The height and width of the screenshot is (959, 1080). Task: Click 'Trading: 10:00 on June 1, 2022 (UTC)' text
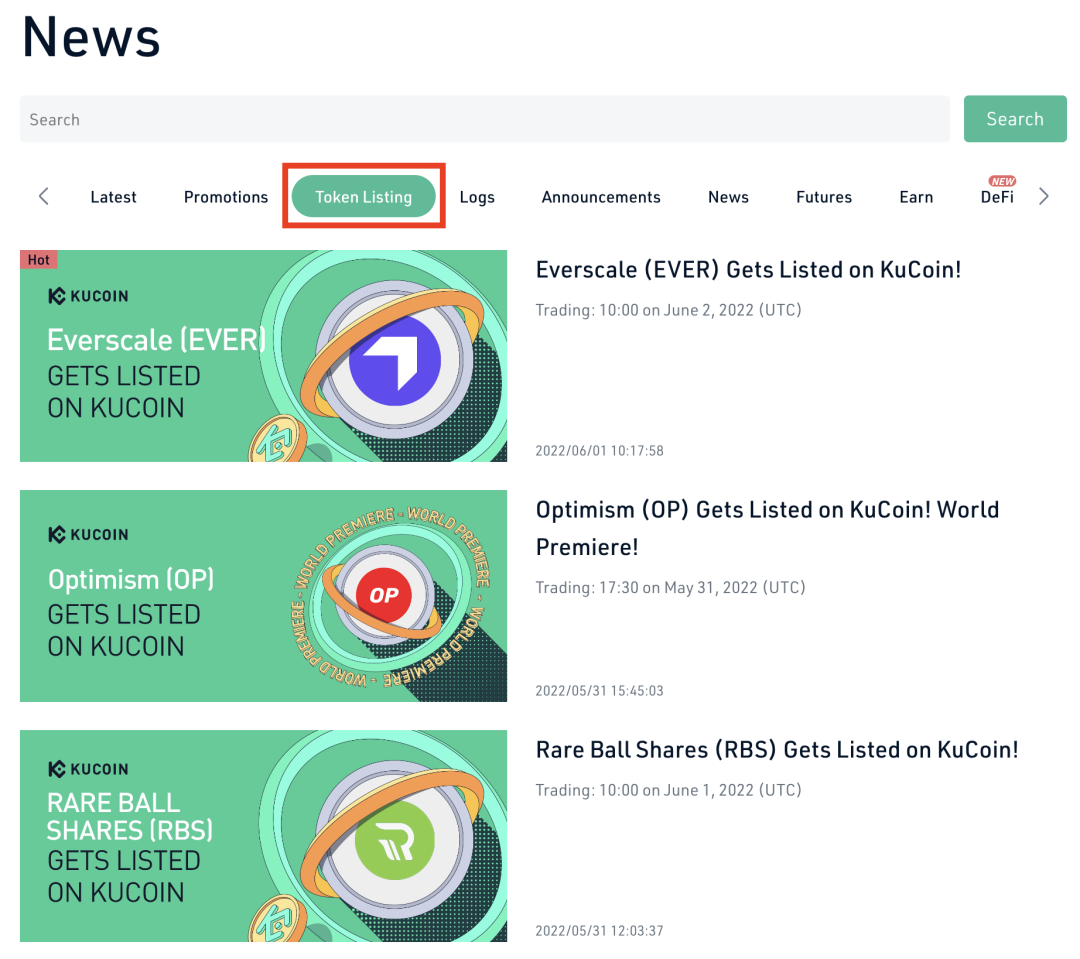point(668,790)
